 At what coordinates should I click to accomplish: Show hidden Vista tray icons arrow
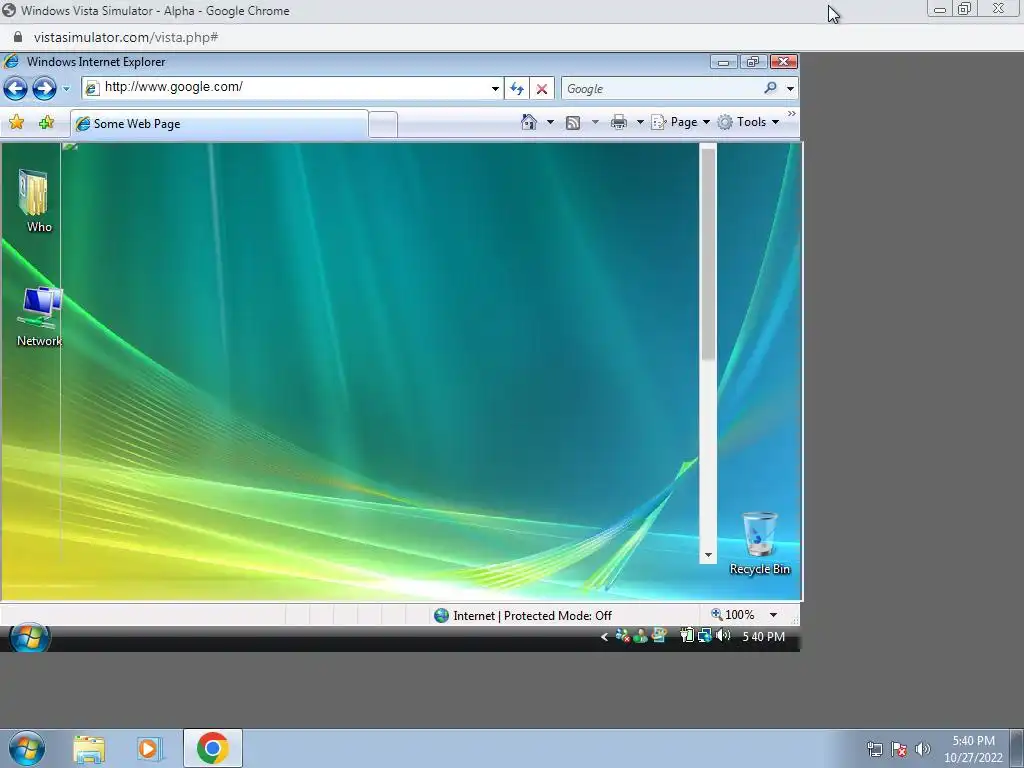click(604, 637)
